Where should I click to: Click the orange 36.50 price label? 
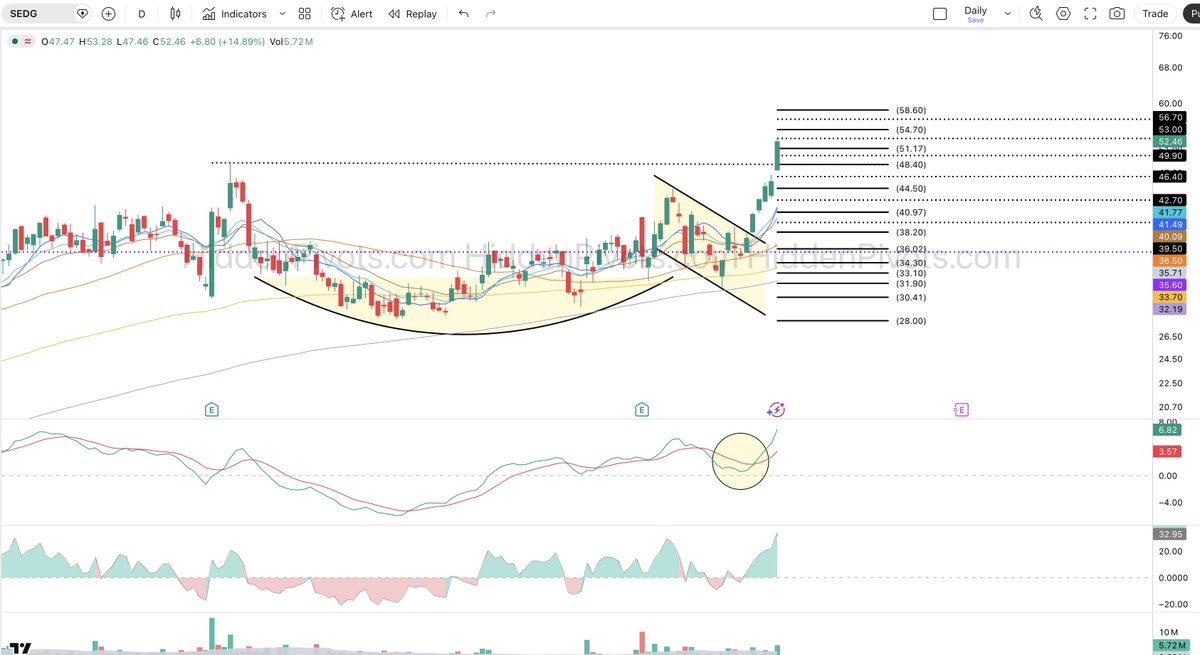click(x=1170, y=260)
